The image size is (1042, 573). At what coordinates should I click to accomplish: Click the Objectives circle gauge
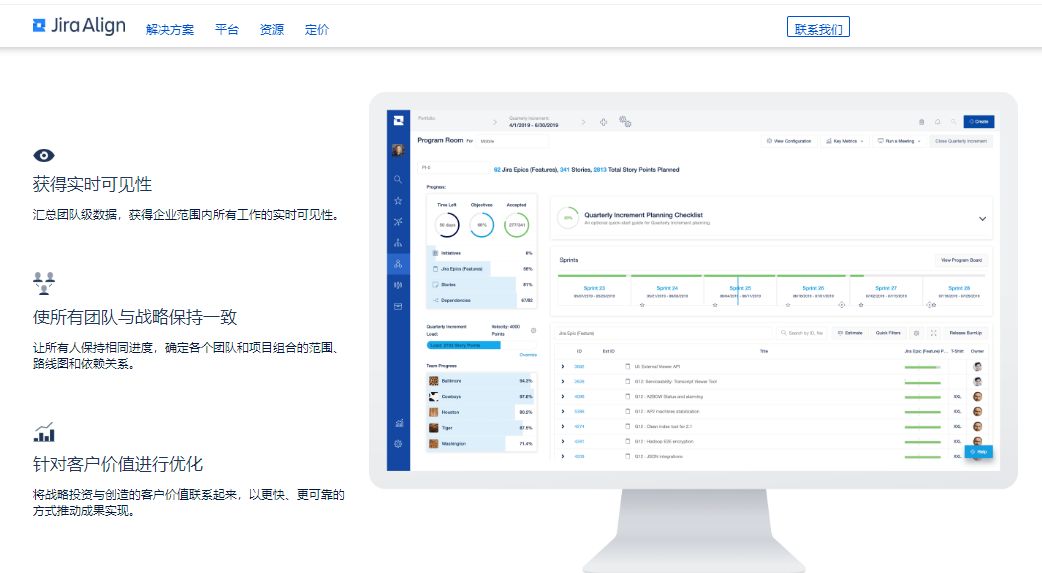coord(482,225)
